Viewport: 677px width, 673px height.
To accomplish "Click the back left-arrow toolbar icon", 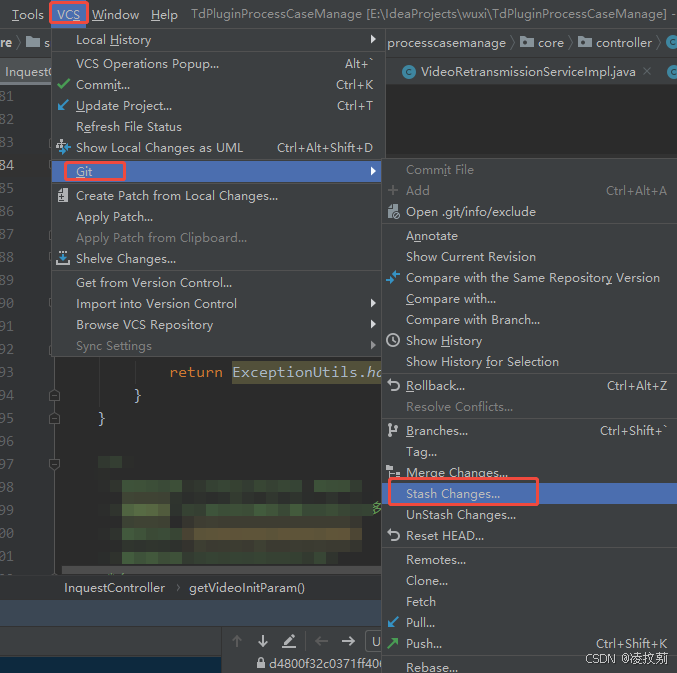I will [x=321, y=641].
